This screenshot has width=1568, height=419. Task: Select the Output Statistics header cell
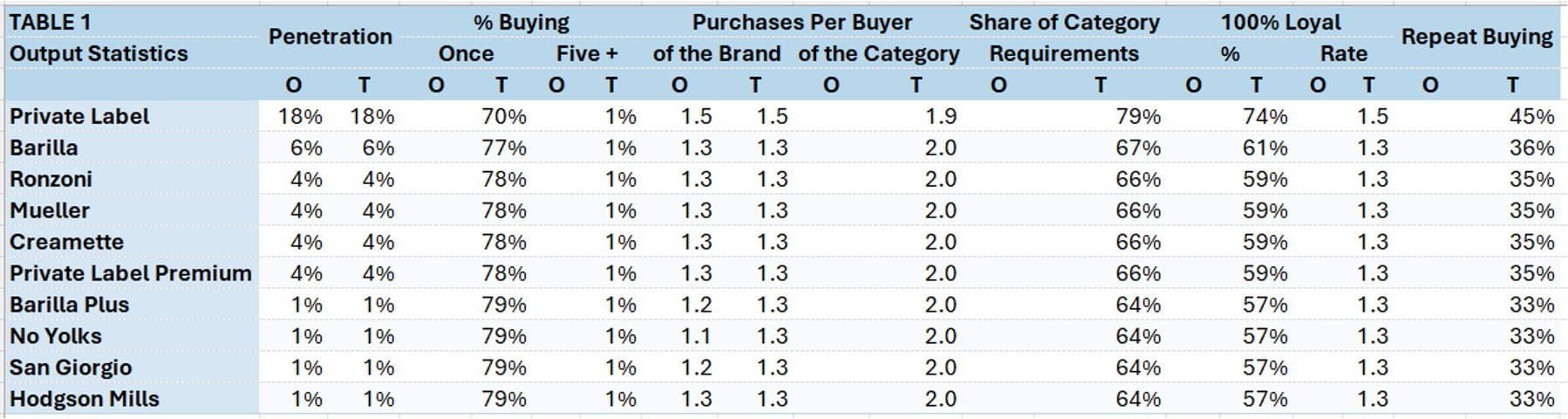click(99, 54)
